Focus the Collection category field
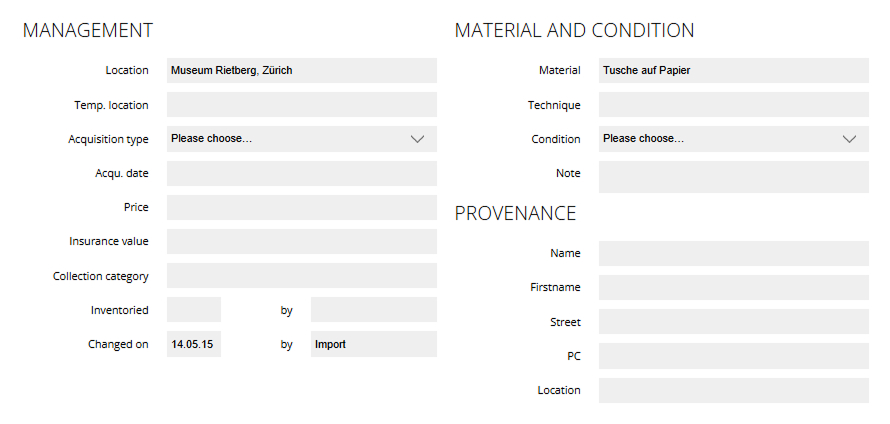890x424 pixels. tap(301, 276)
